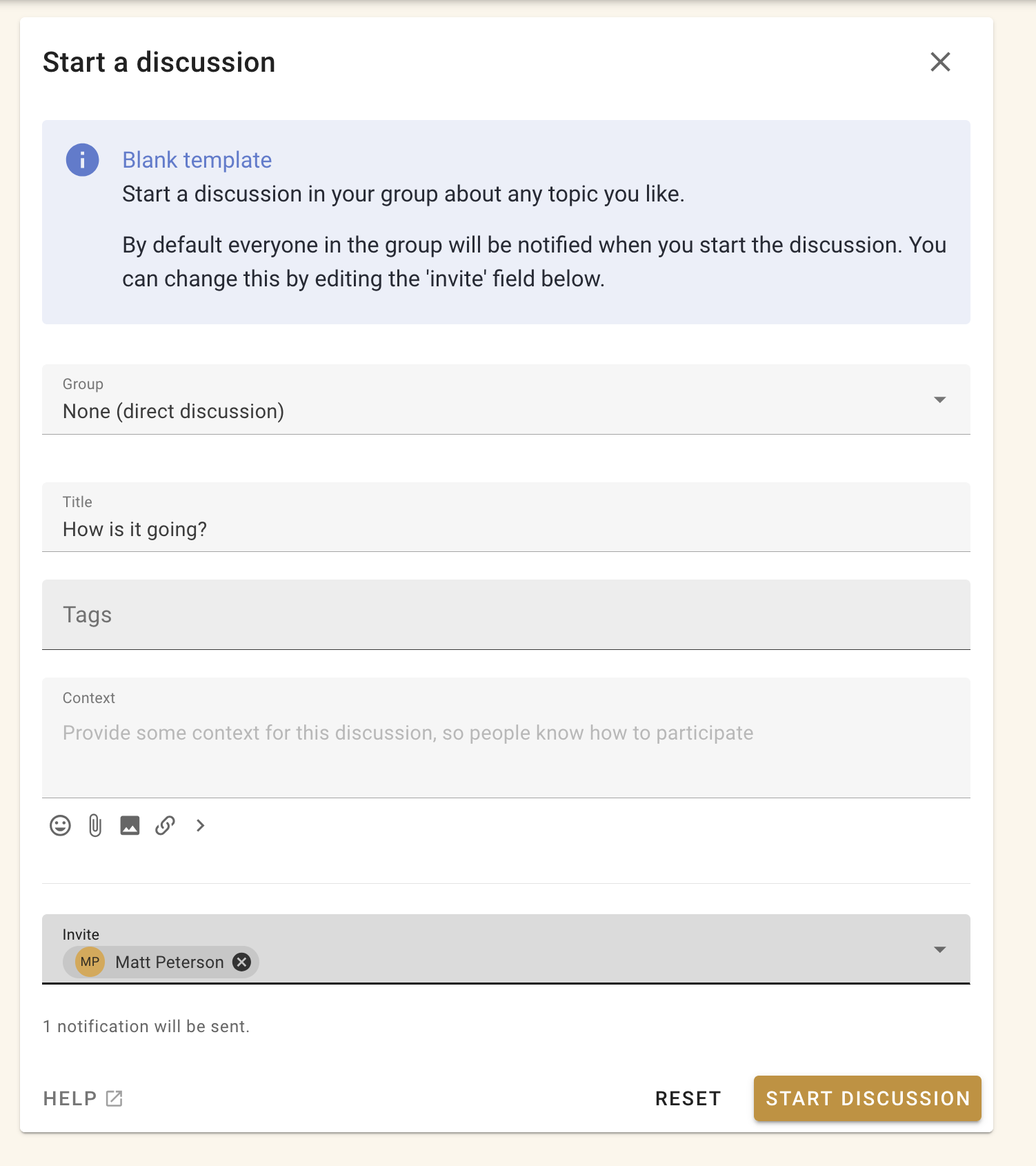
Task: Click the blue info icon
Action: [81, 159]
